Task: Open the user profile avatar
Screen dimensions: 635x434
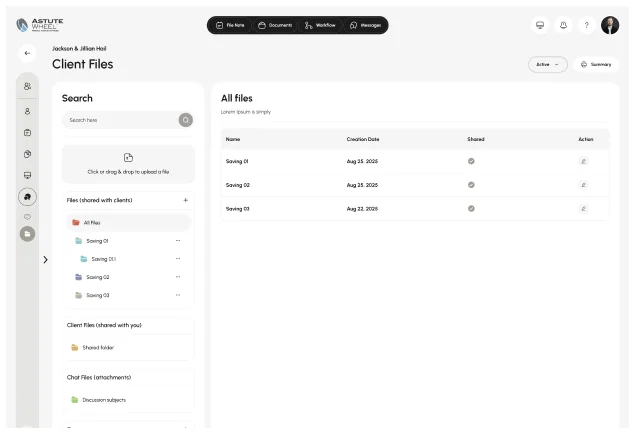Action: 610,25
